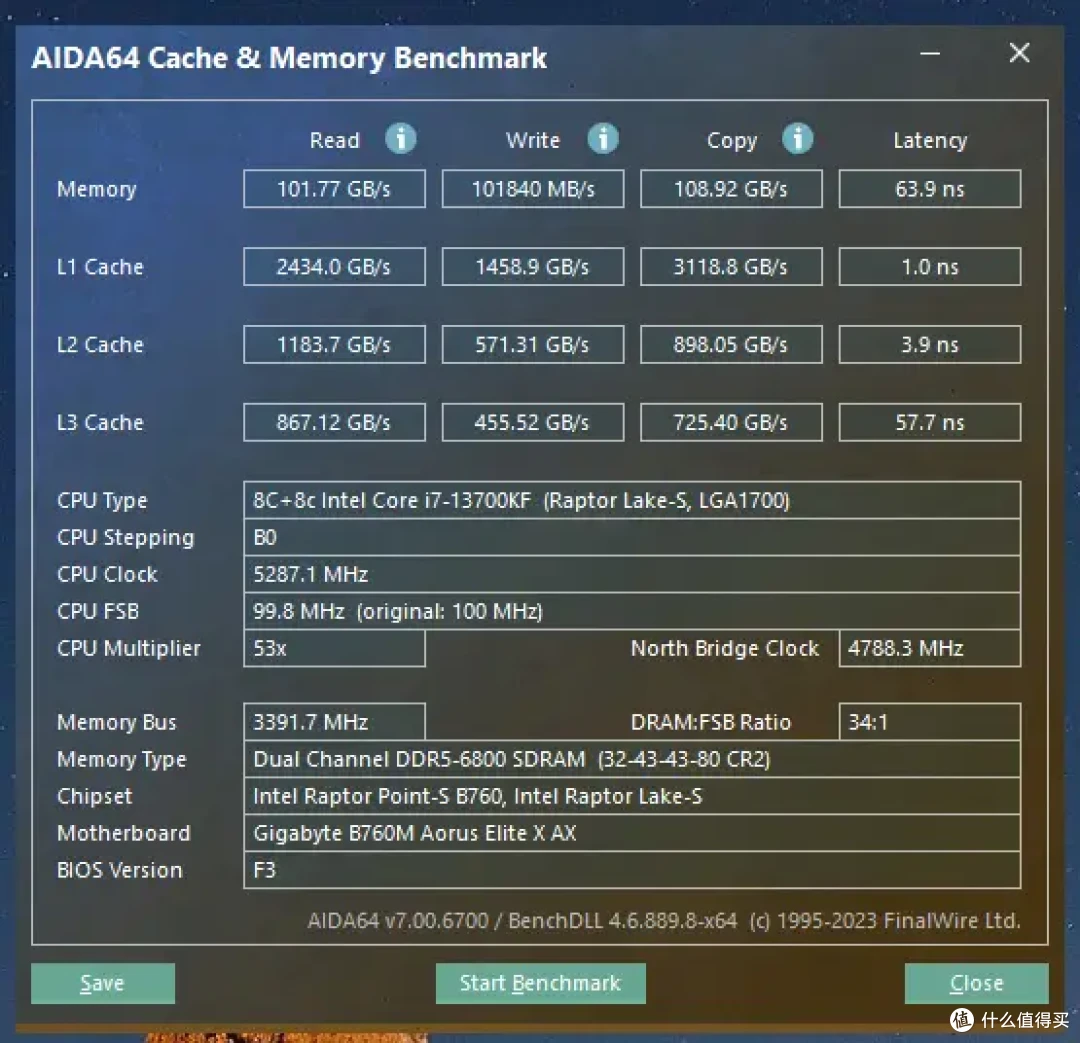Click the info icon next to Write
Viewport: 1080px width, 1043px height.
tap(603, 138)
